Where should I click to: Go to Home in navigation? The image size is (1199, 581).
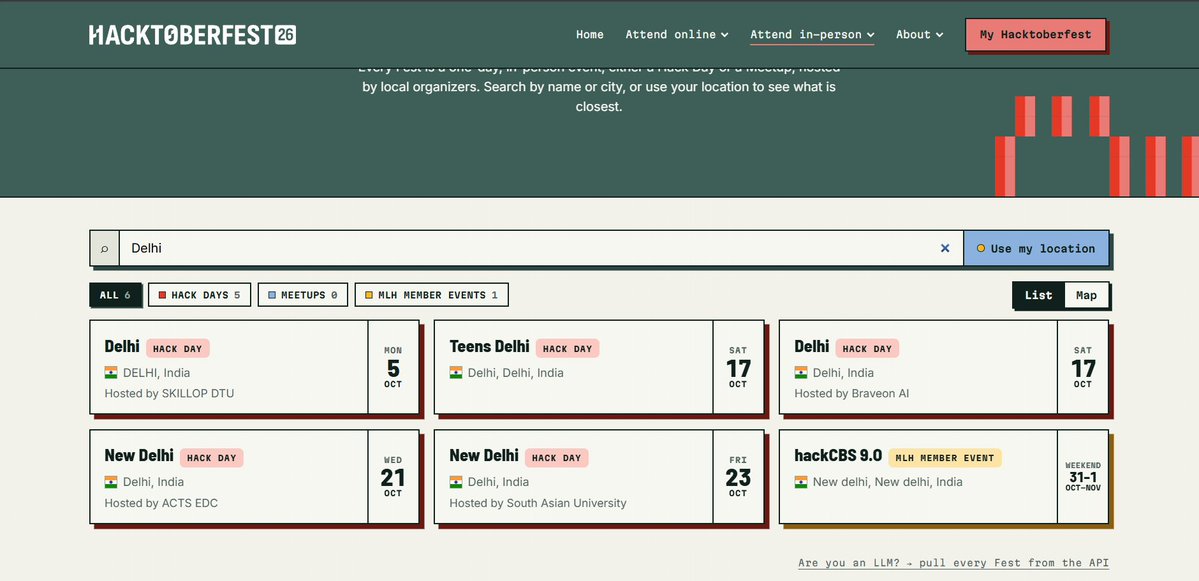[590, 34]
